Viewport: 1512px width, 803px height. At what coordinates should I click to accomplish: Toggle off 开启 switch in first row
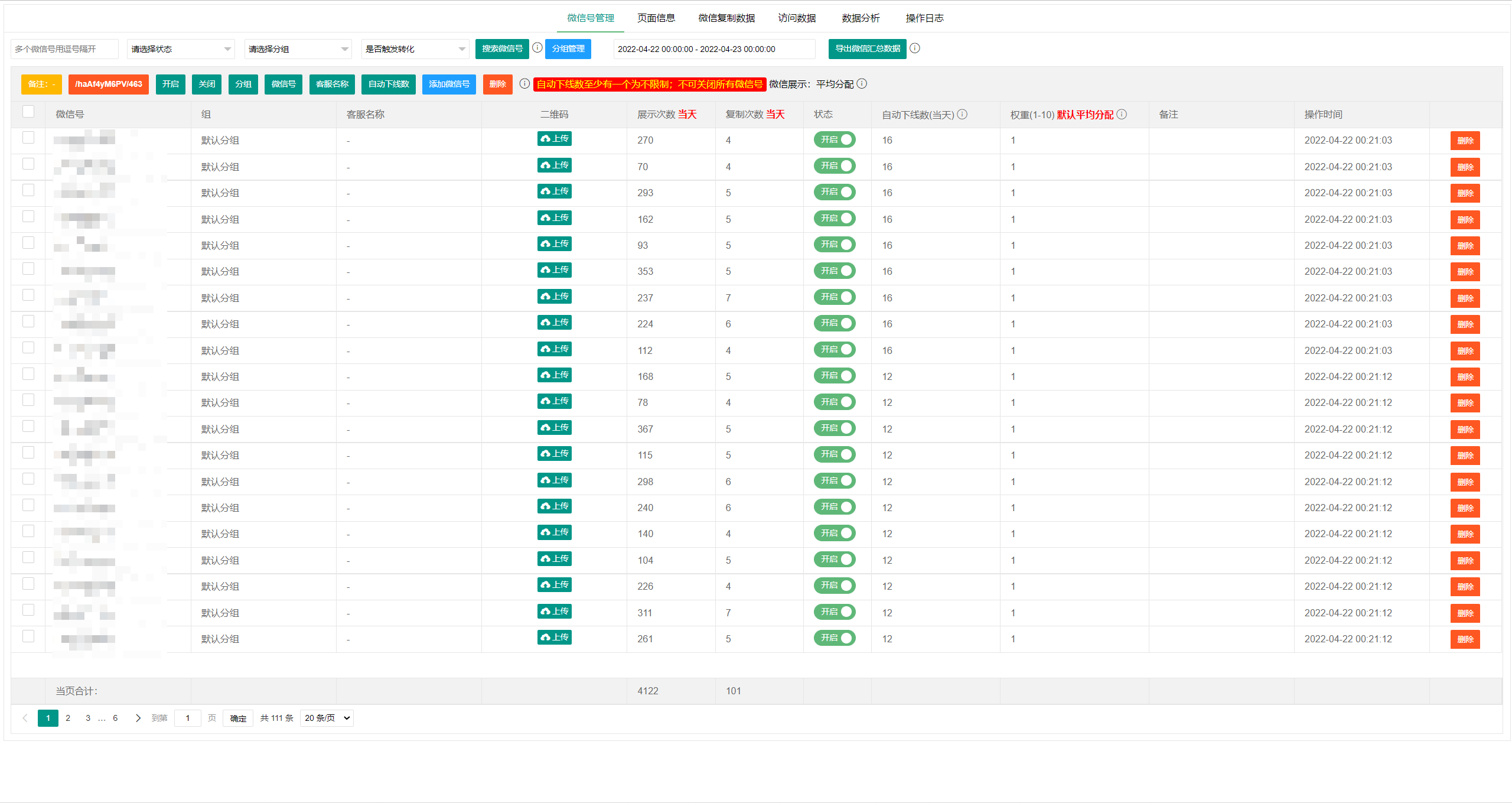click(x=834, y=139)
